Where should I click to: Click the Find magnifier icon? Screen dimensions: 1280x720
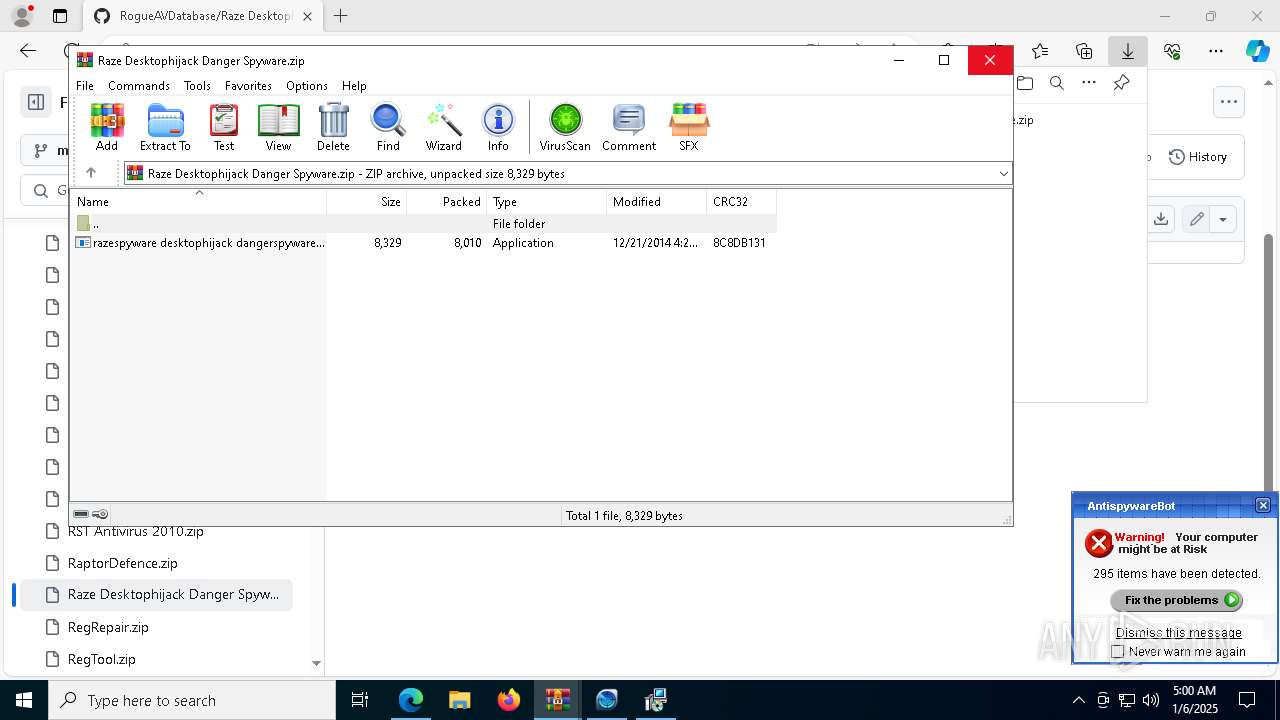pyautogui.click(x=388, y=127)
